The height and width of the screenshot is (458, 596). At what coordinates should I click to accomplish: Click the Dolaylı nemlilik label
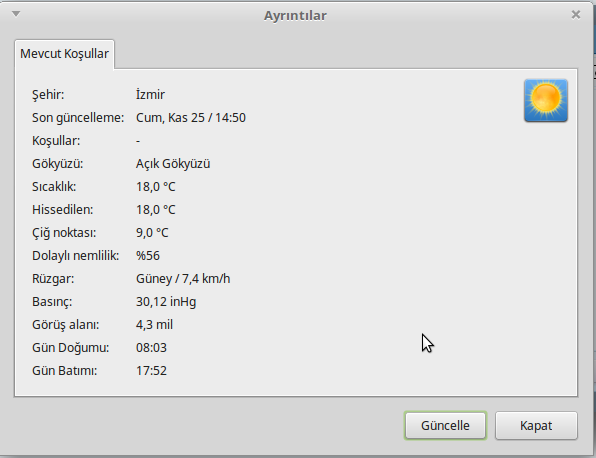(x=75, y=256)
